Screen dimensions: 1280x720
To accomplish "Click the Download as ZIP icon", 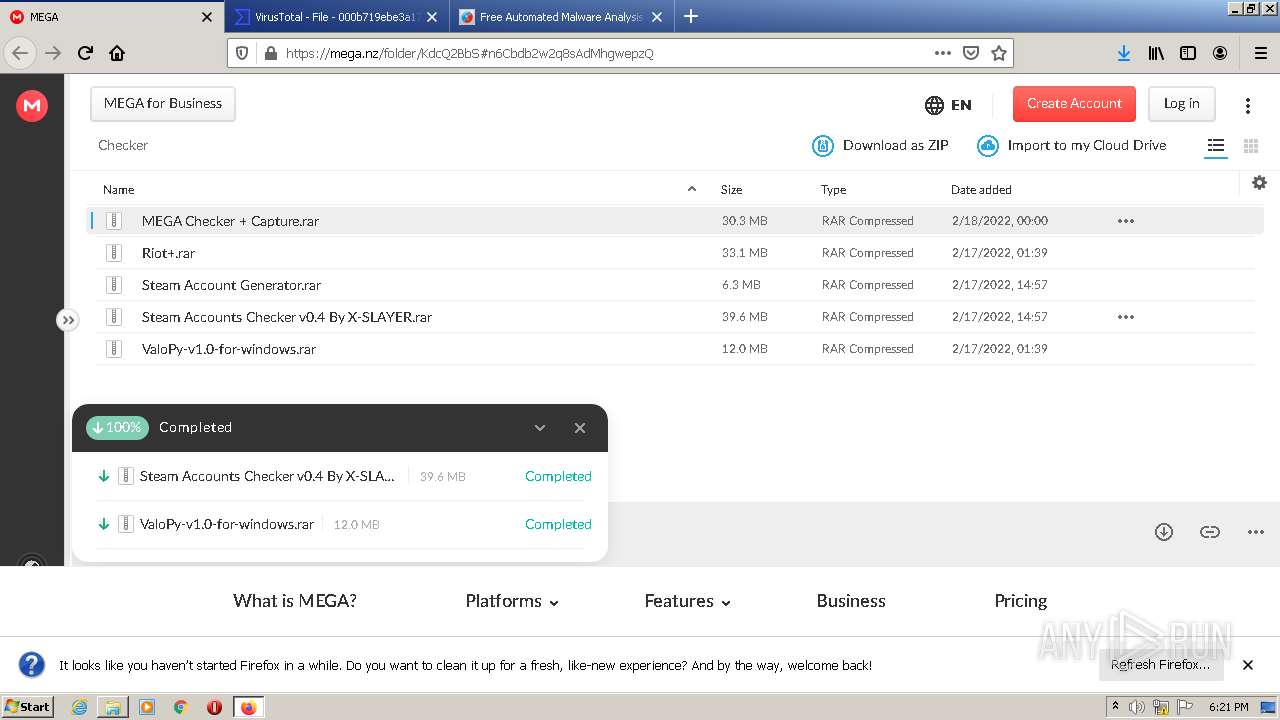I will pyautogui.click(x=823, y=146).
